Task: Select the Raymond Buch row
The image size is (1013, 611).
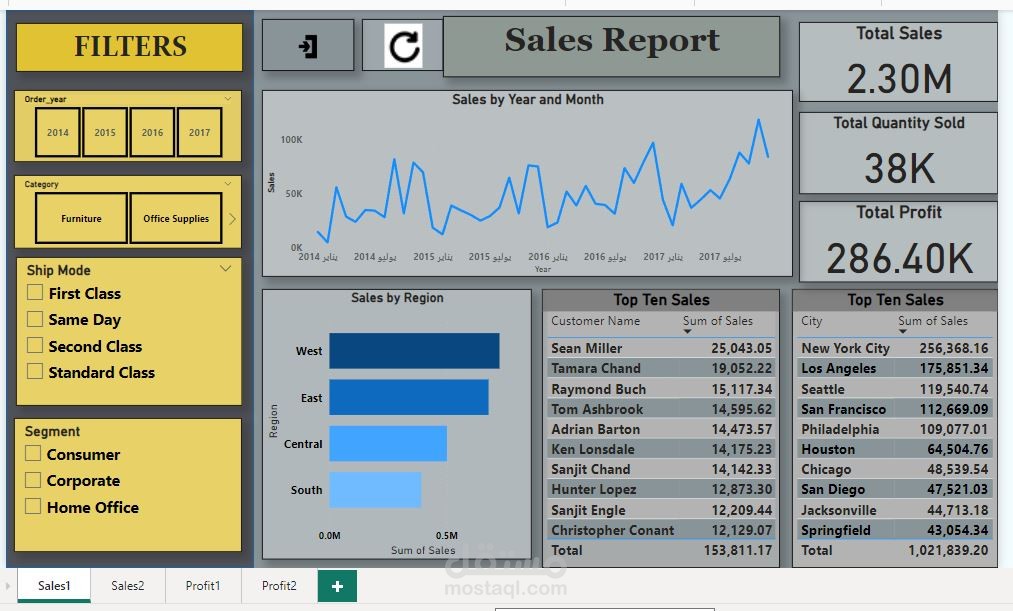Action: pos(661,389)
